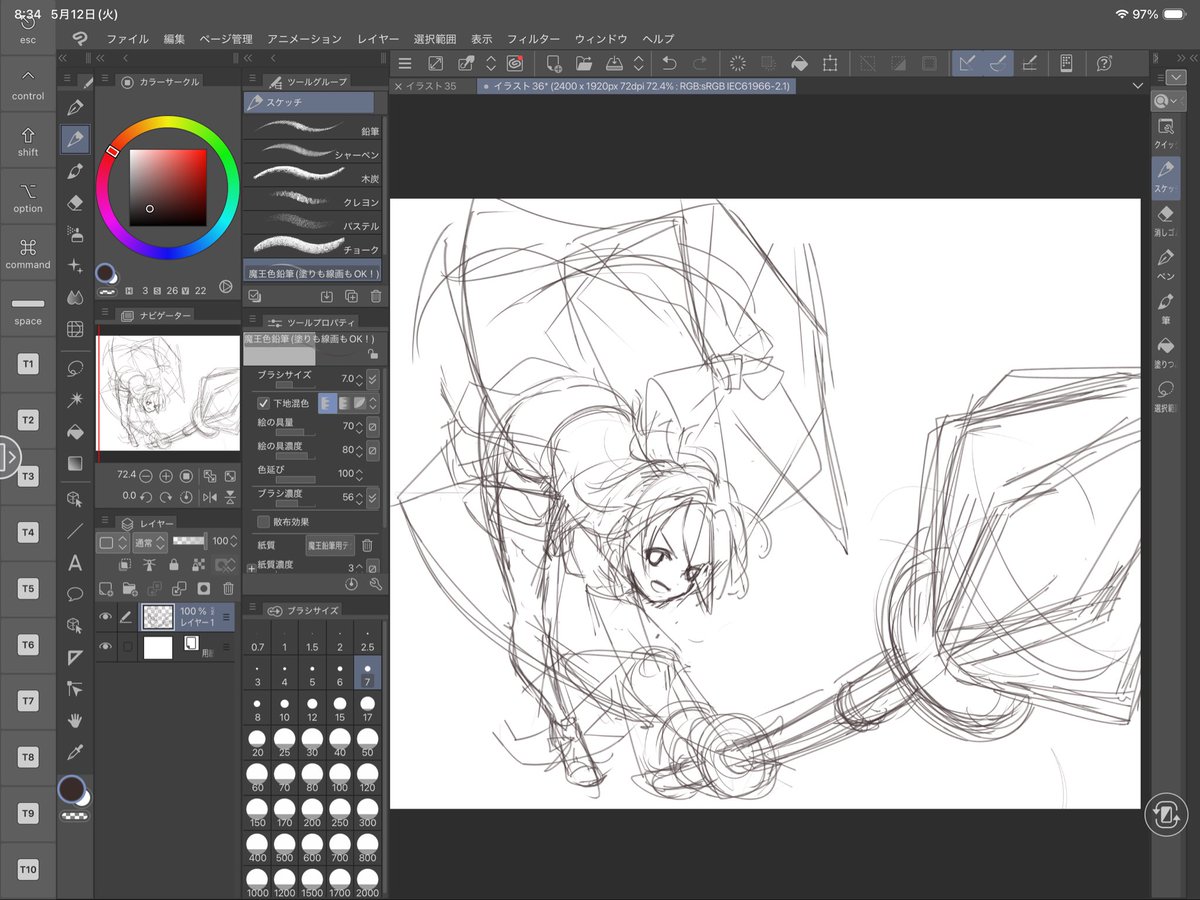Select the Fill bucket tool in tool palette
Screen dimensions: 1200x900
75,432
